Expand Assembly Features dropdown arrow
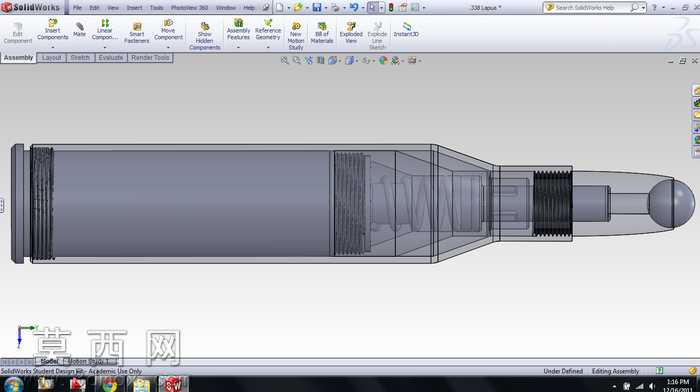The width and height of the screenshot is (700, 392). coord(238,47)
